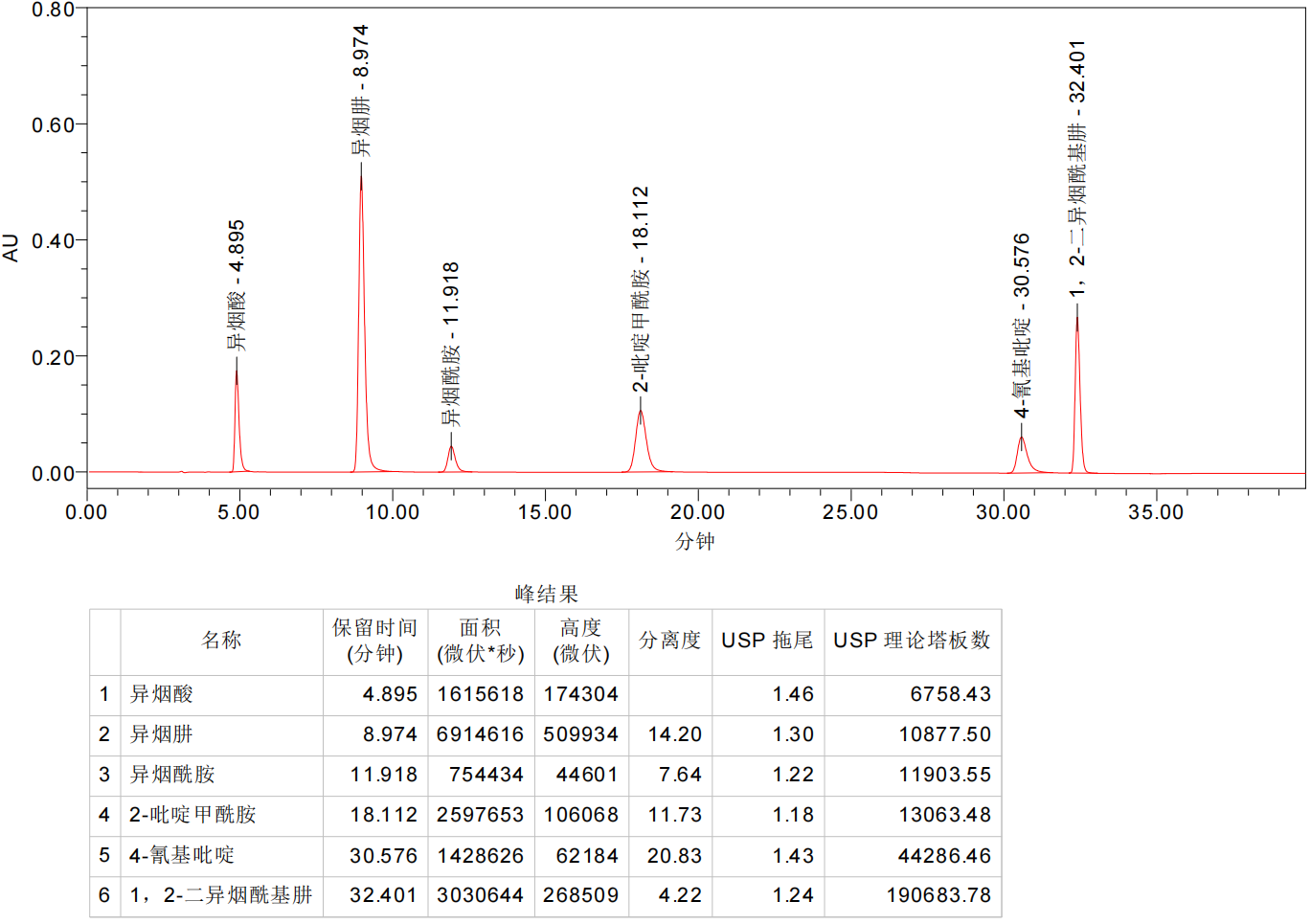Select the 异烟肼 peak label at 8.974
Image resolution: width=1311 pixels, height=924 pixels.
click(x=360, y=91)
